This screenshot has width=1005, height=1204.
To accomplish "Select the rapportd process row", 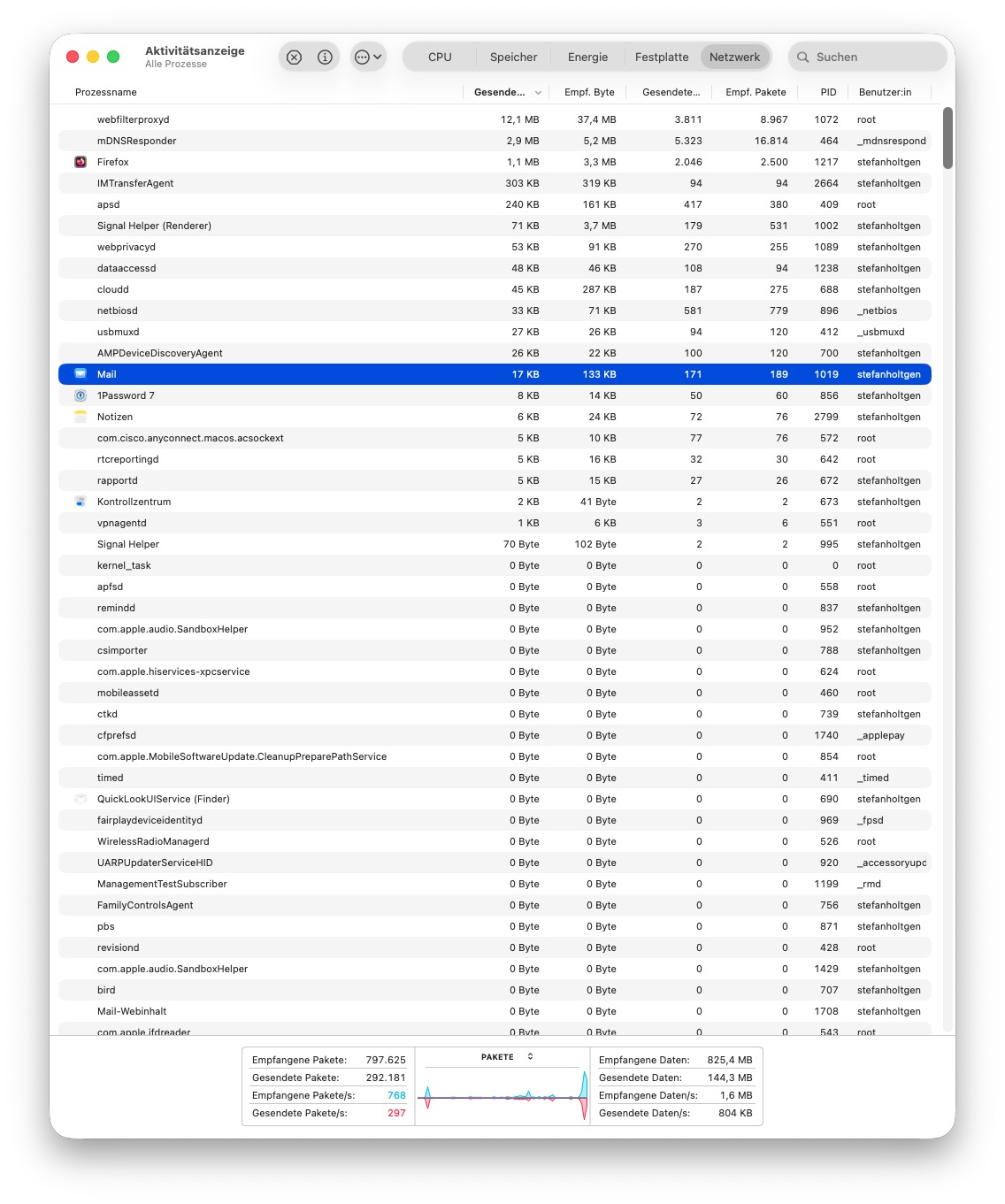I will point(495,480).
